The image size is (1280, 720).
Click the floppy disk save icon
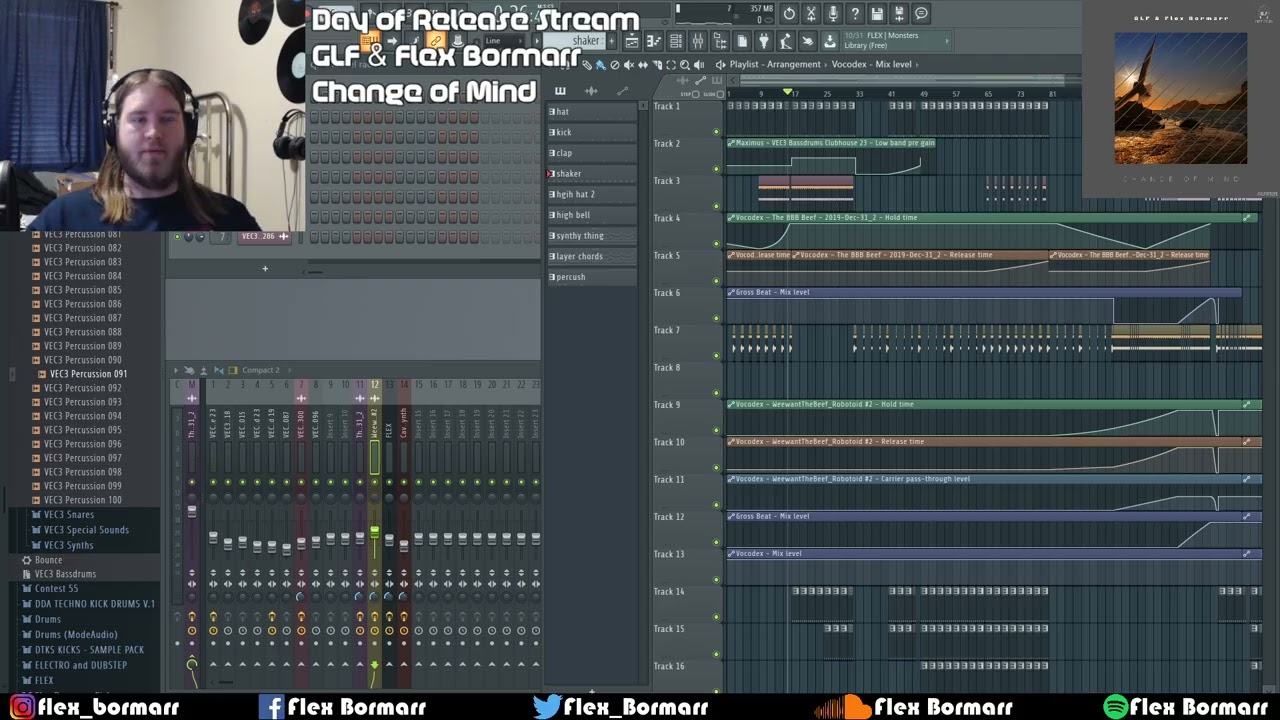(x=877, y=14)
